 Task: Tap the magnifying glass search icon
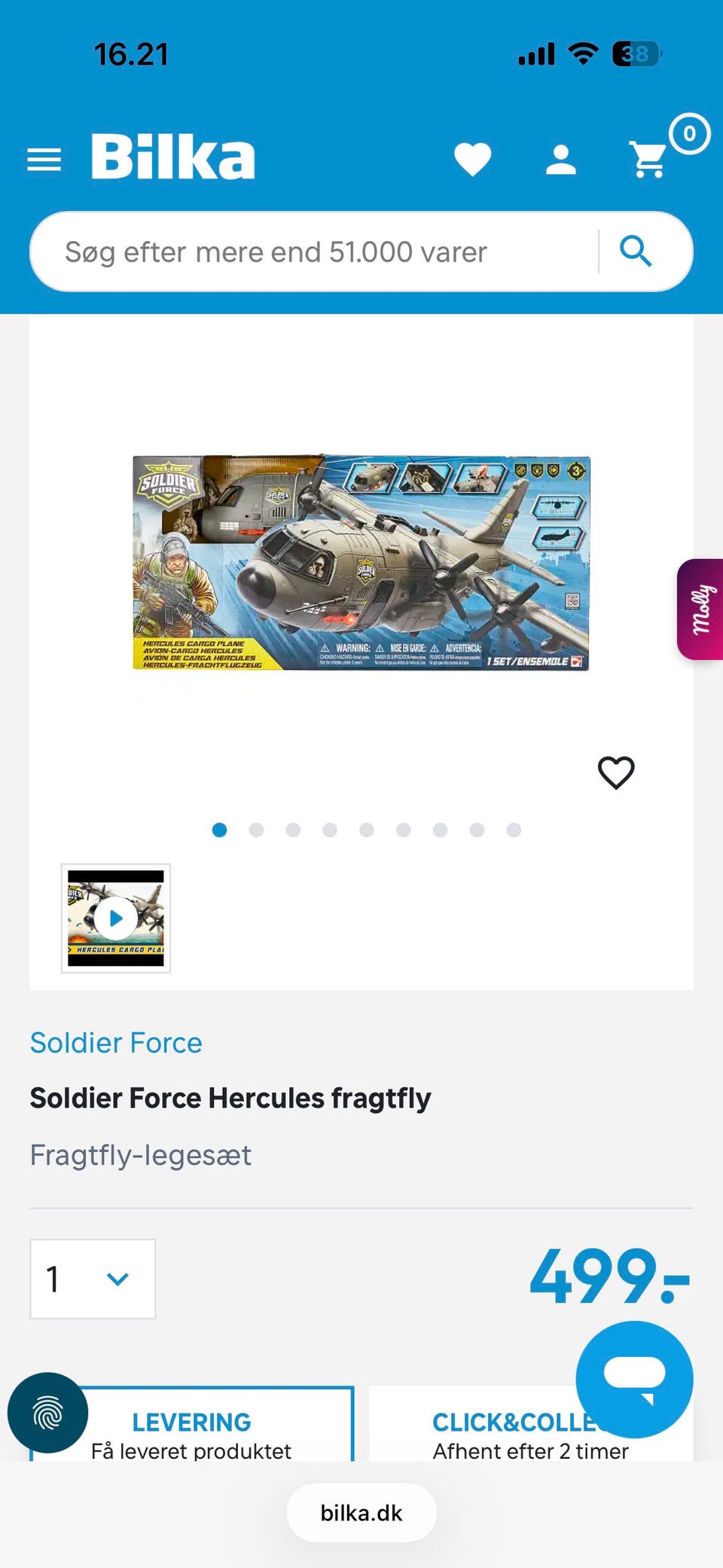[636, 251]
